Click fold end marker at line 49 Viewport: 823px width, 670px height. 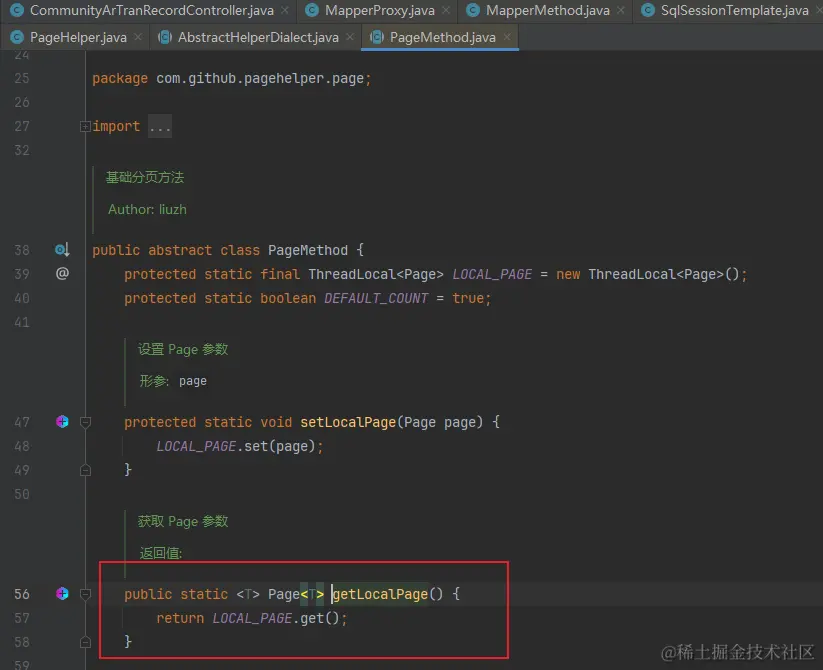point(85,470)
